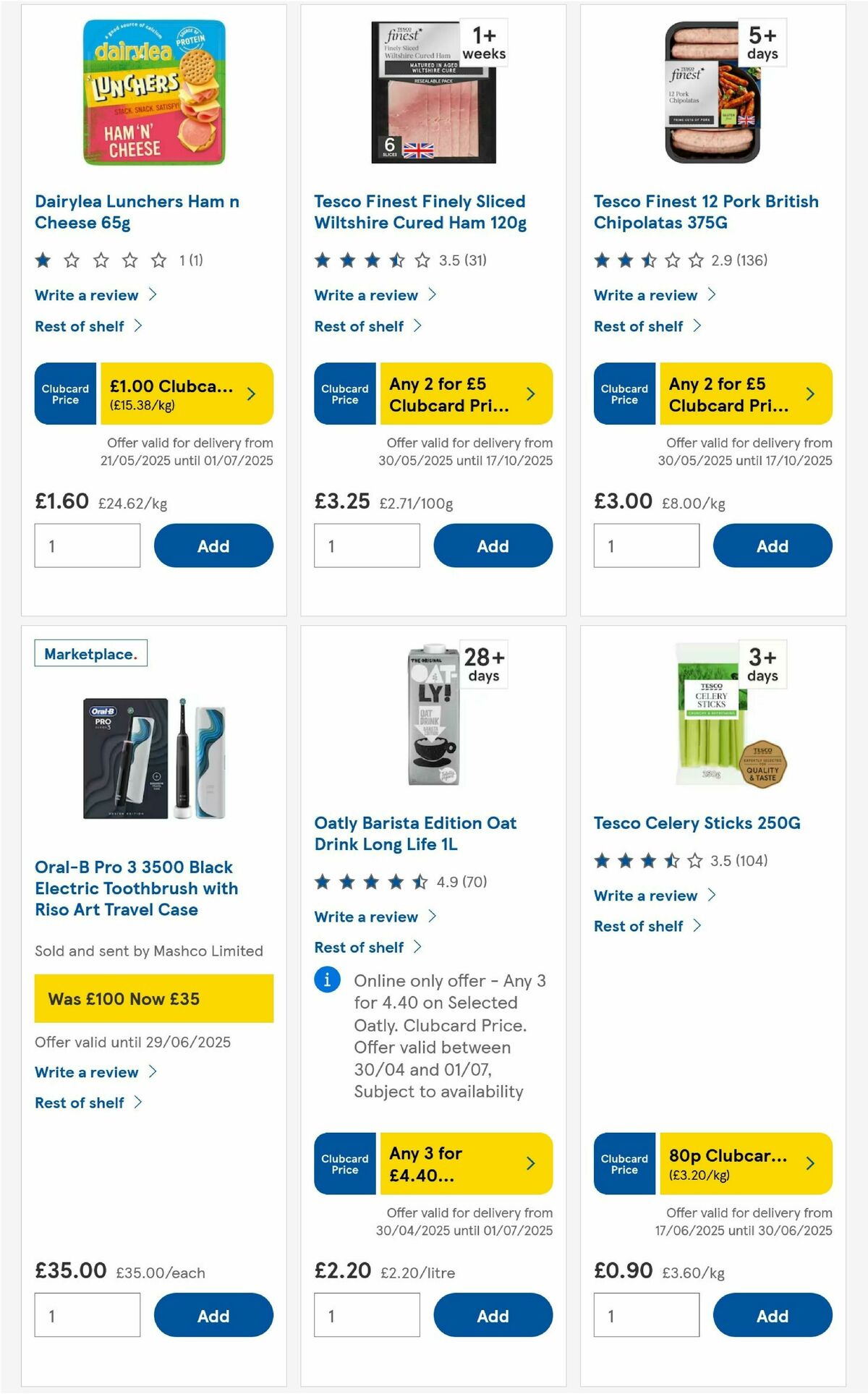Click the Clubcard Price badge on Wiltshire Cured Ham
This screenshot has width=868, height=1394.
coord(344,394)
